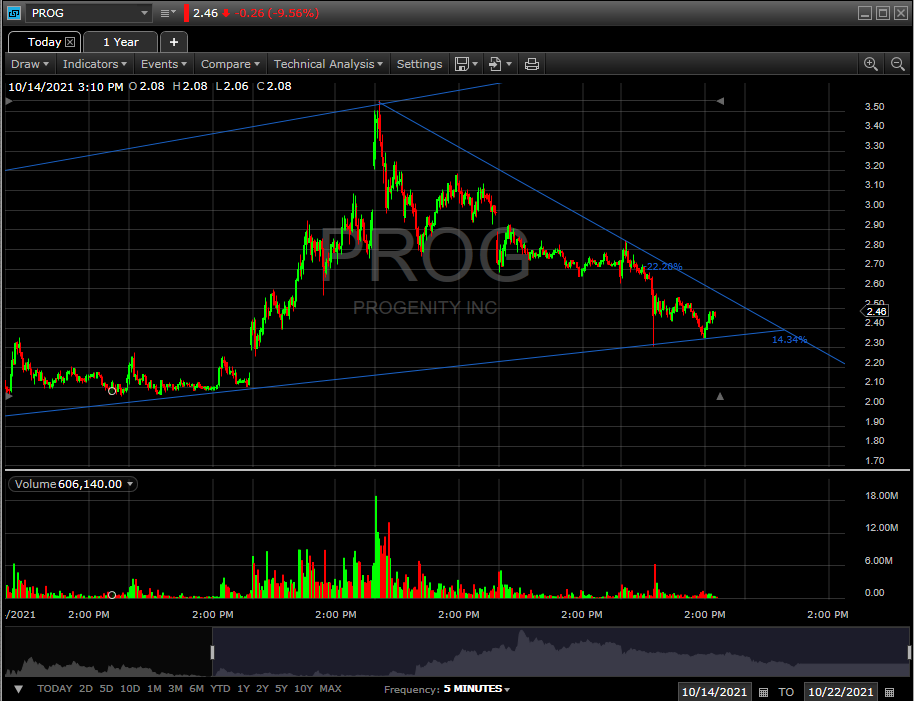Select the YTD time range
Screen dimensions: 914x701
pos(220,689)
